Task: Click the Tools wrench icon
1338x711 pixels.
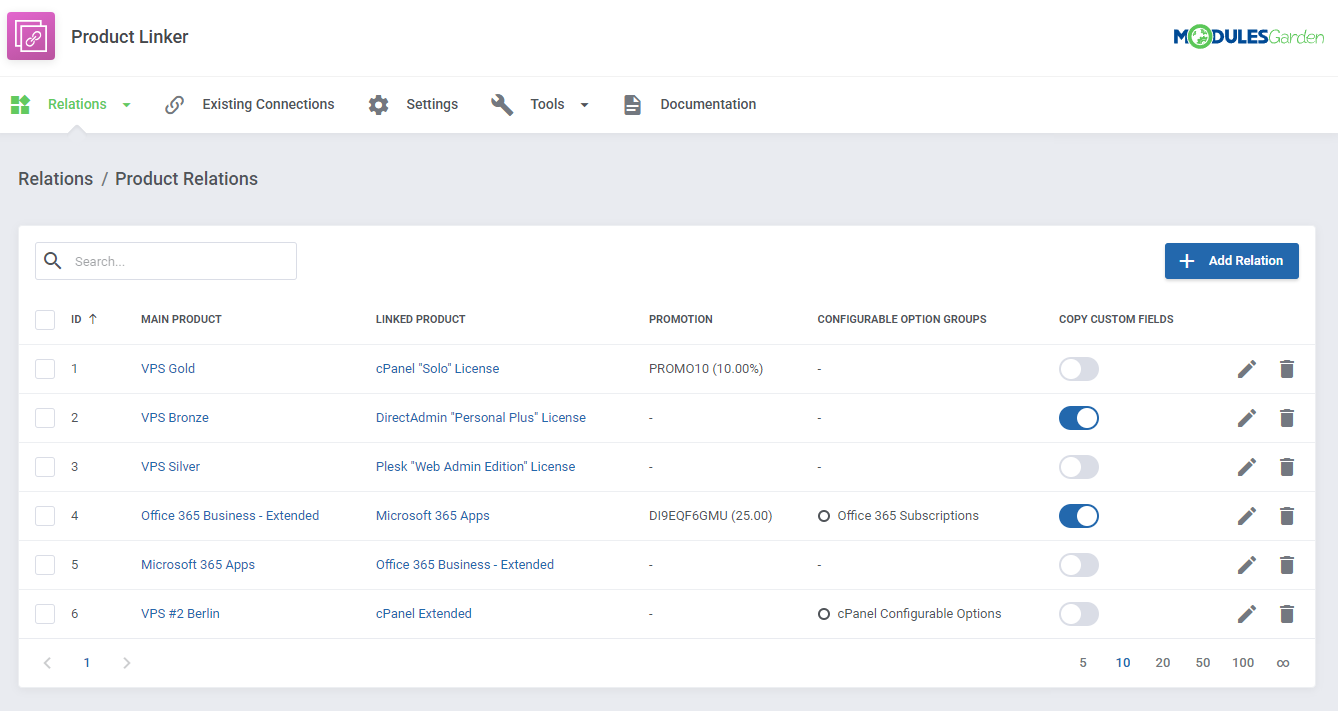Action: (502, 104)
